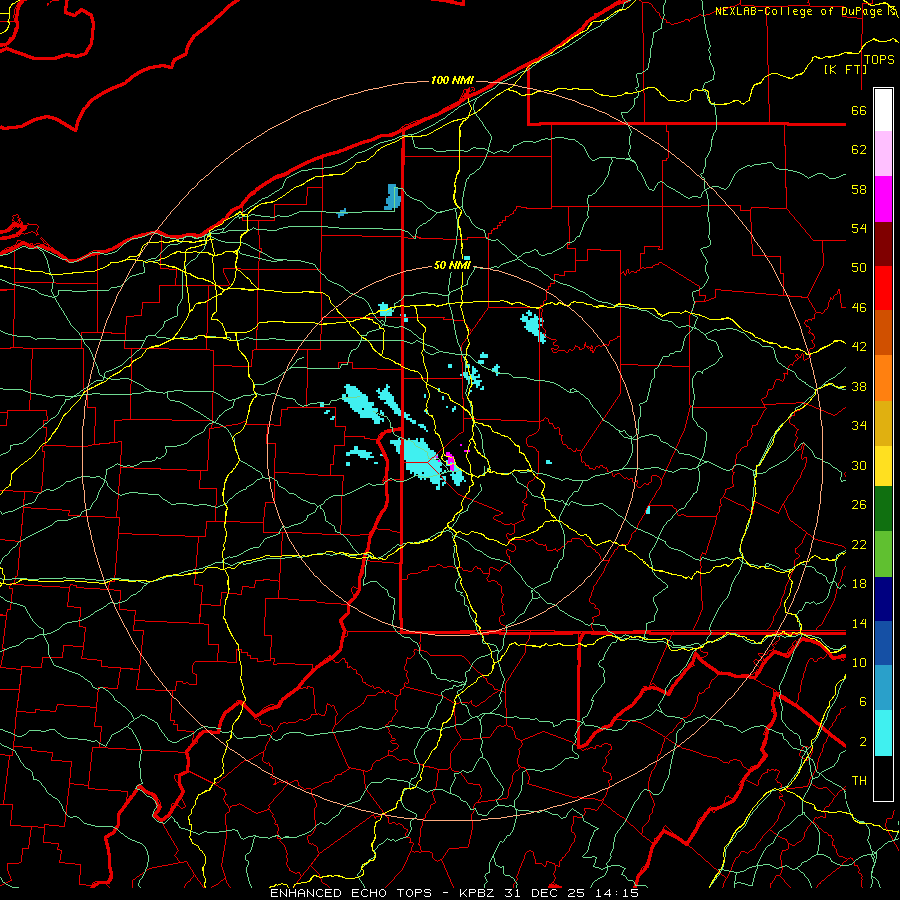Click the dark green legend swatch
Viewport: 900px width, 900px height.
click(883, 509)
